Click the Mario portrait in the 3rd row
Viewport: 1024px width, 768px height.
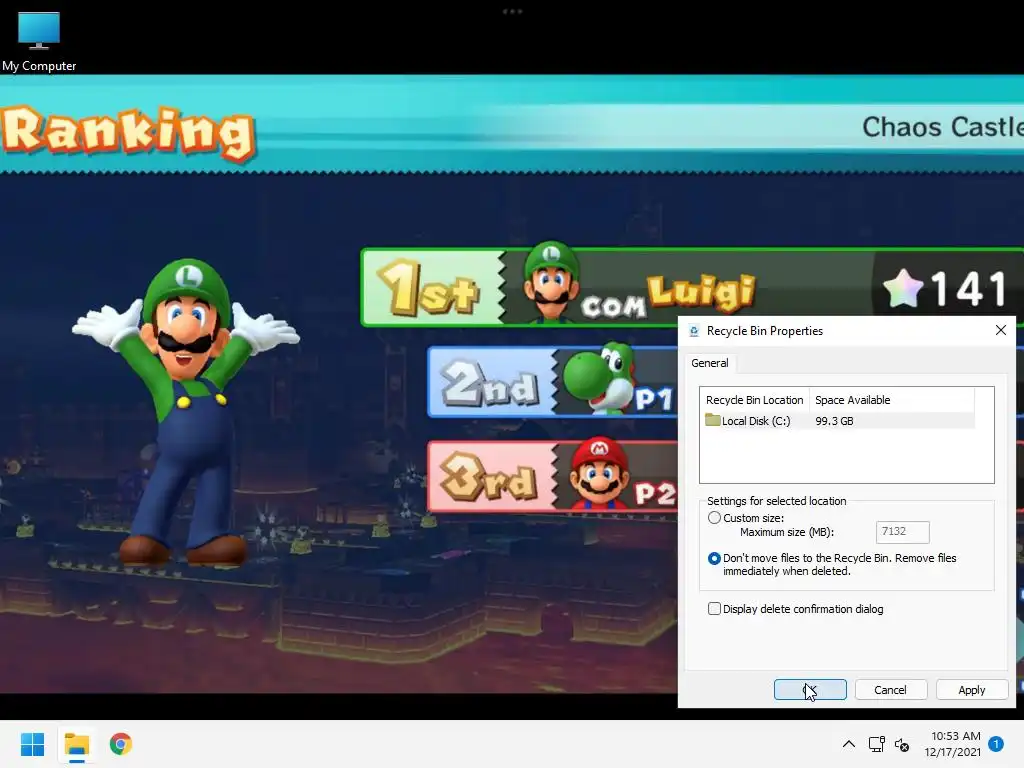(599, 472)
